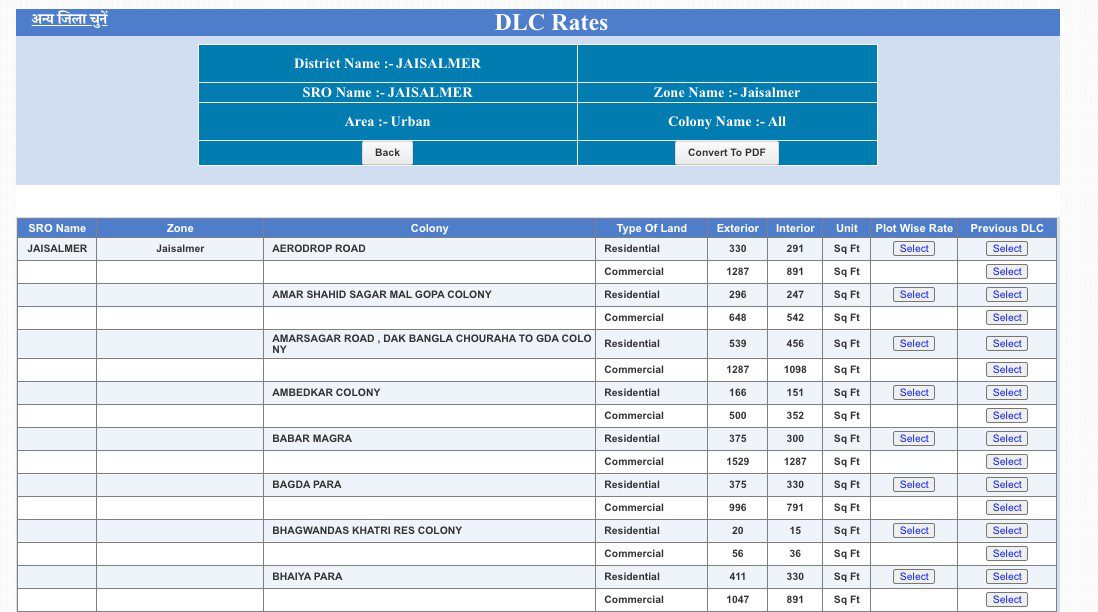This screenshot has height=612, width=1098.
Task: Select Previous DLC for BHAGWANDAS KHATRI Commercial row
Action: 1007,554
